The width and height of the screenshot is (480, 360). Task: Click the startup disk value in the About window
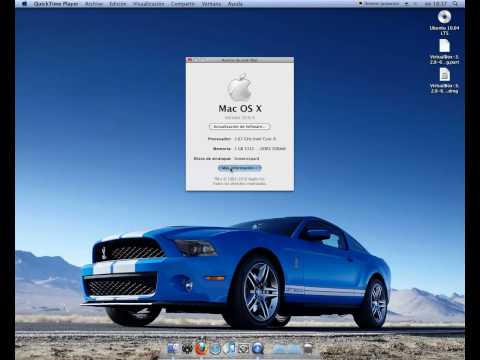pos(247,158)
